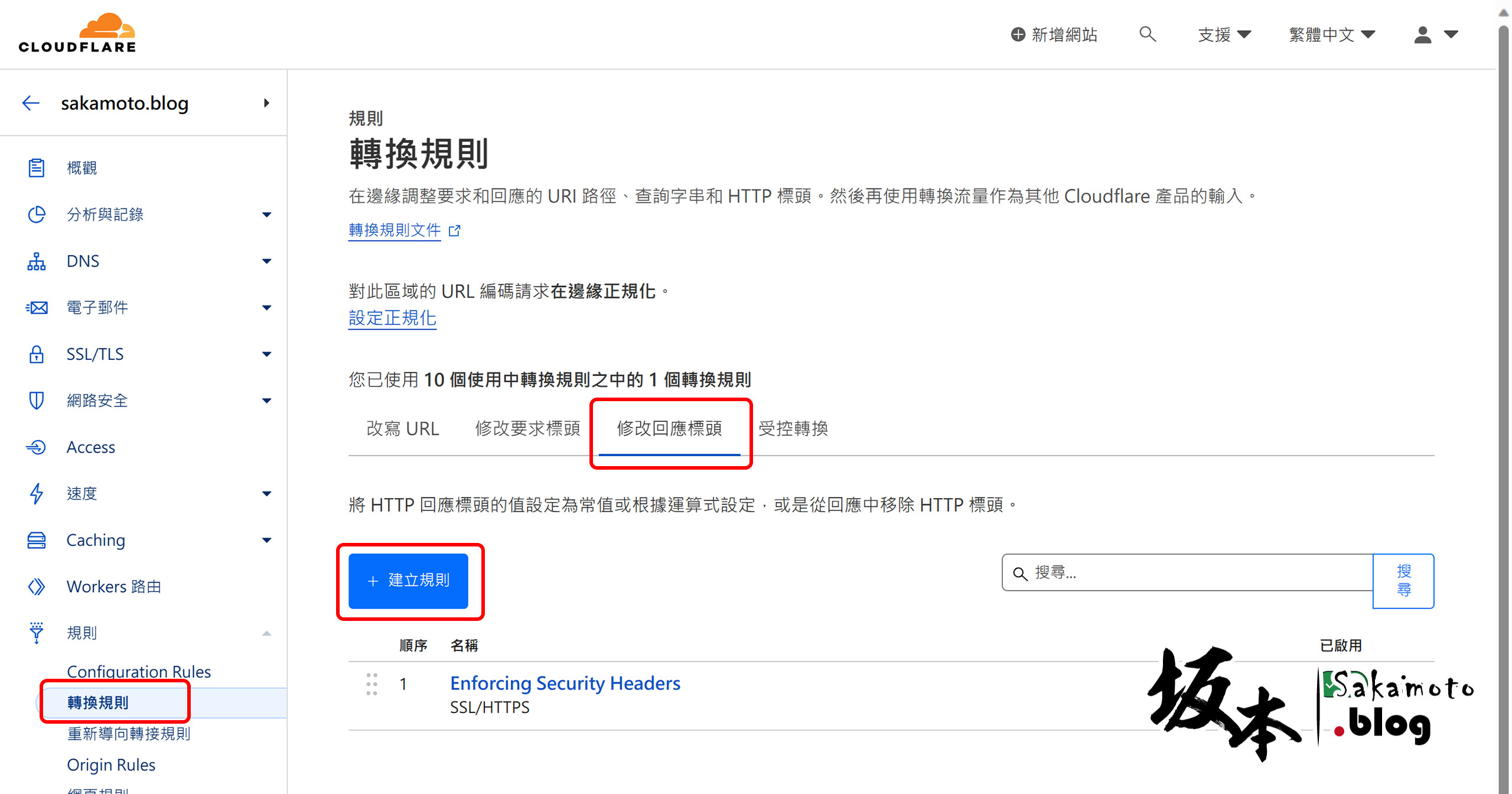Open the Enforcing Security Headers rule
Screen dimensions: 1512x794
565,683
